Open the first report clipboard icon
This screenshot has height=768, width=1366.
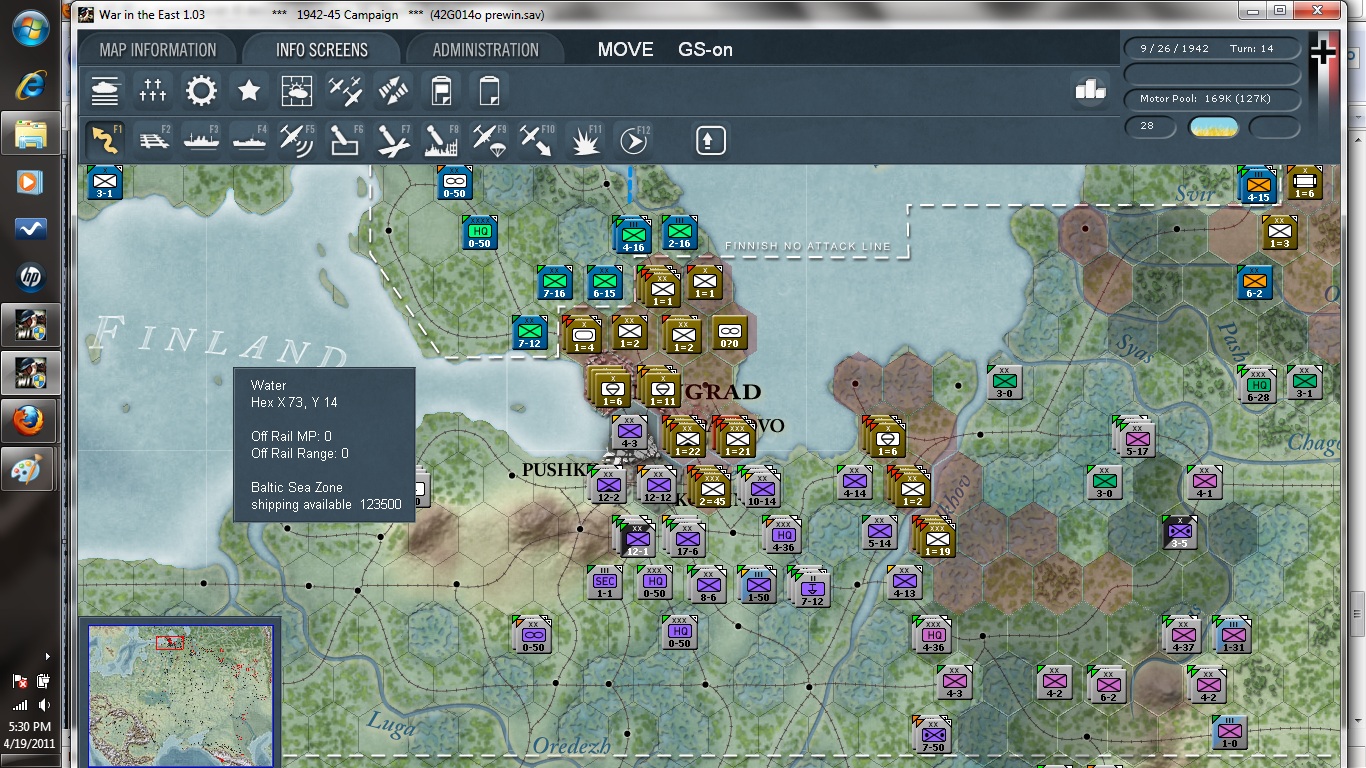(x=441, y=91)
